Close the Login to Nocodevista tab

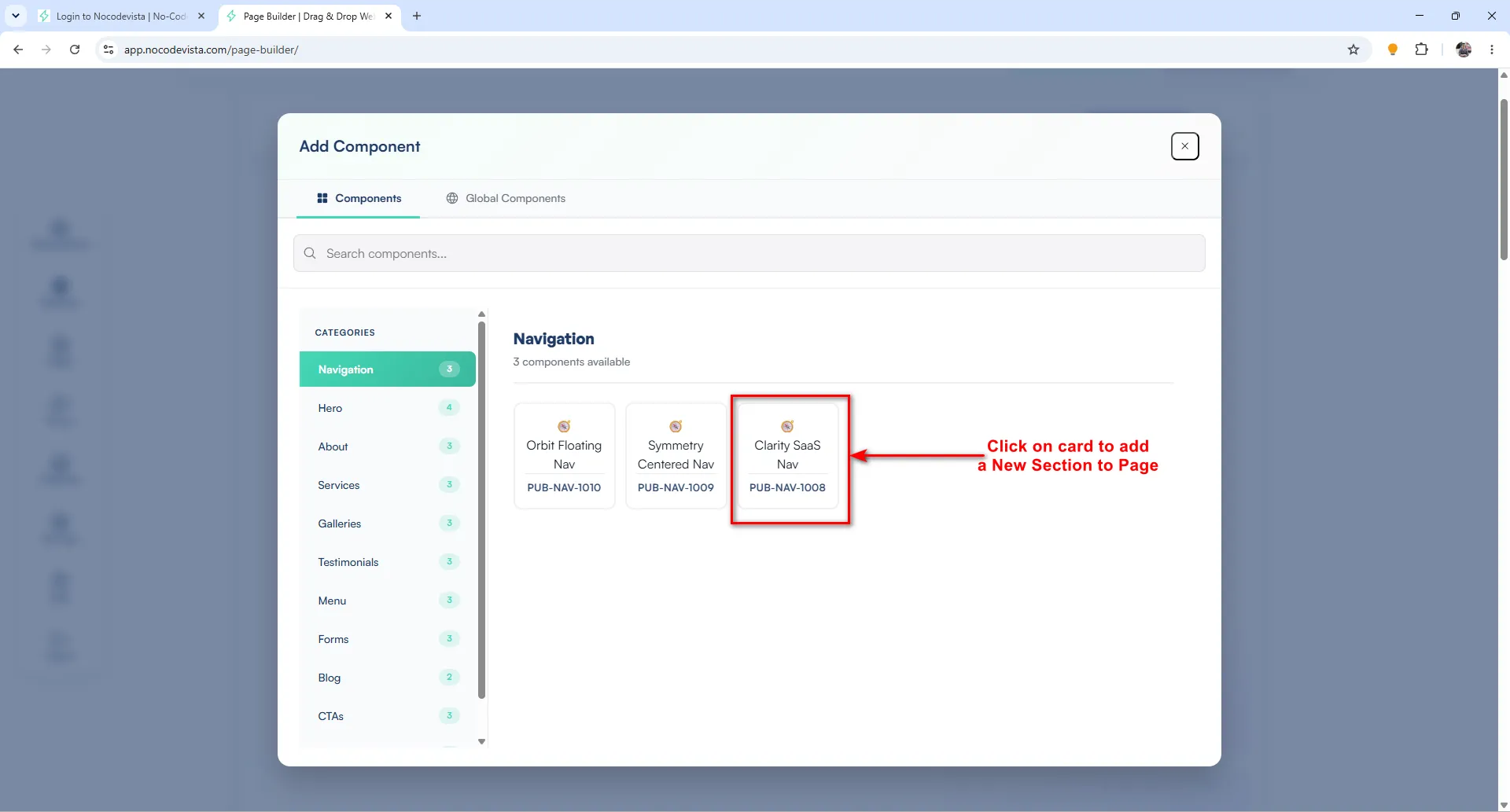coord(201,16)
